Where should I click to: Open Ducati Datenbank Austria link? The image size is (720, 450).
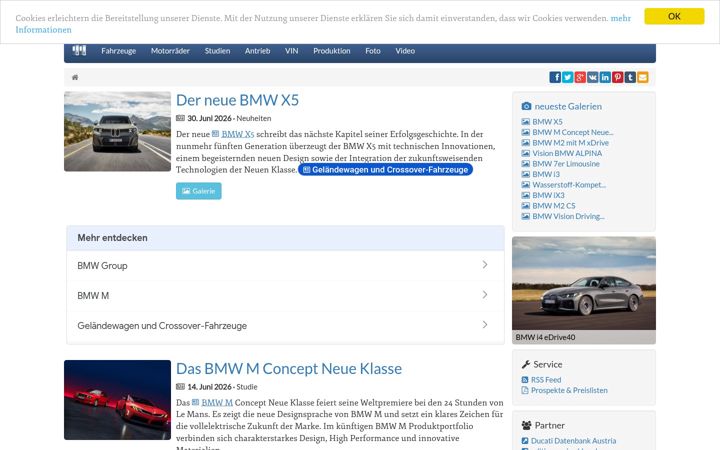(x=574, y=441)
